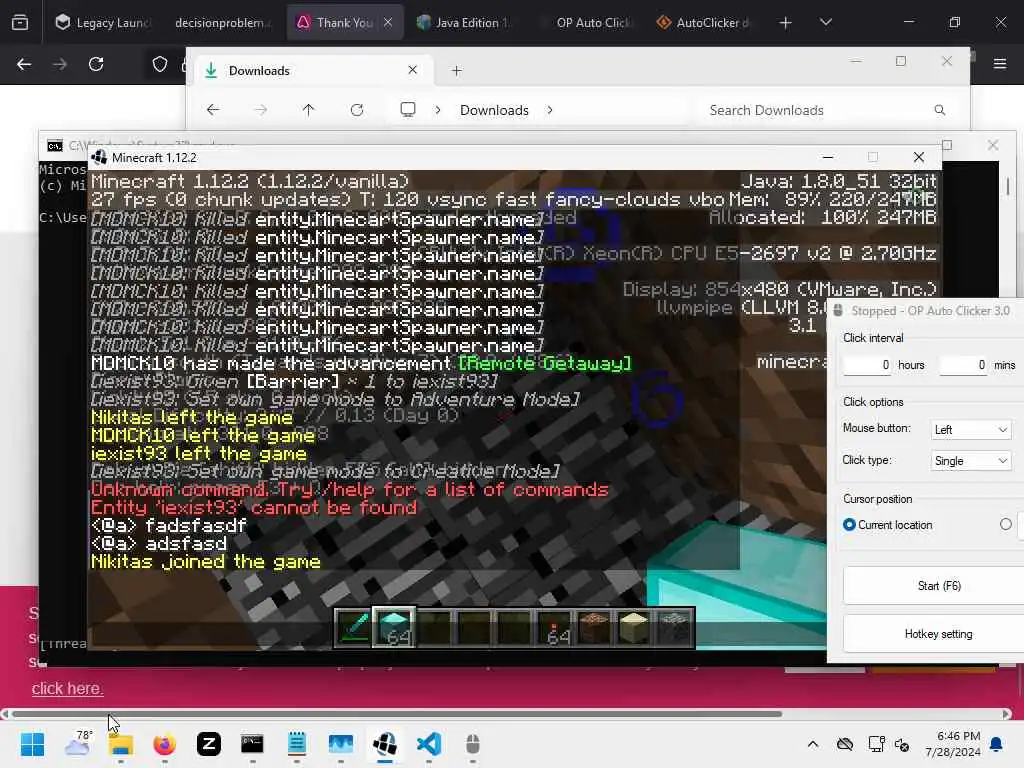Open the Mouse button dropdown
The height and width of the screenshot is (768, 1024).
pos(970,429)
